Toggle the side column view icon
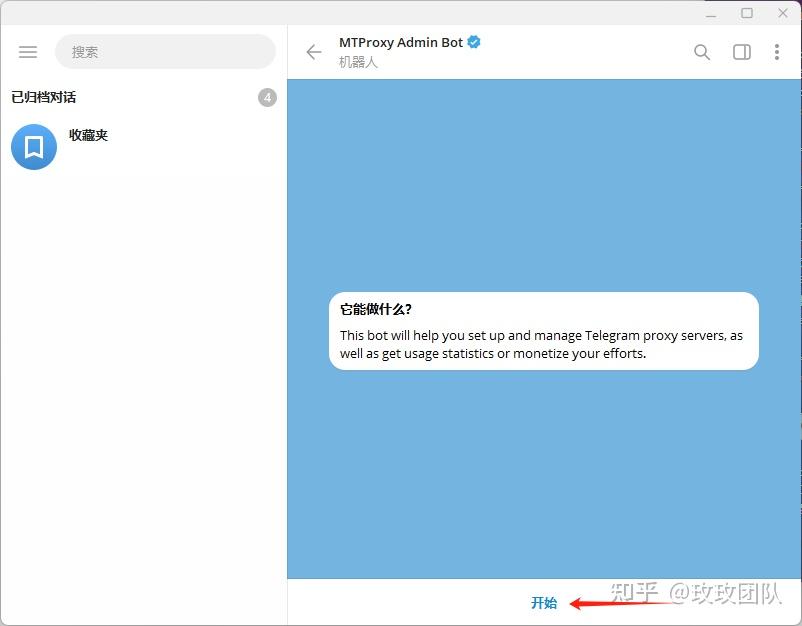This screenshot has width=802, height=626. [x=740, y=51]
